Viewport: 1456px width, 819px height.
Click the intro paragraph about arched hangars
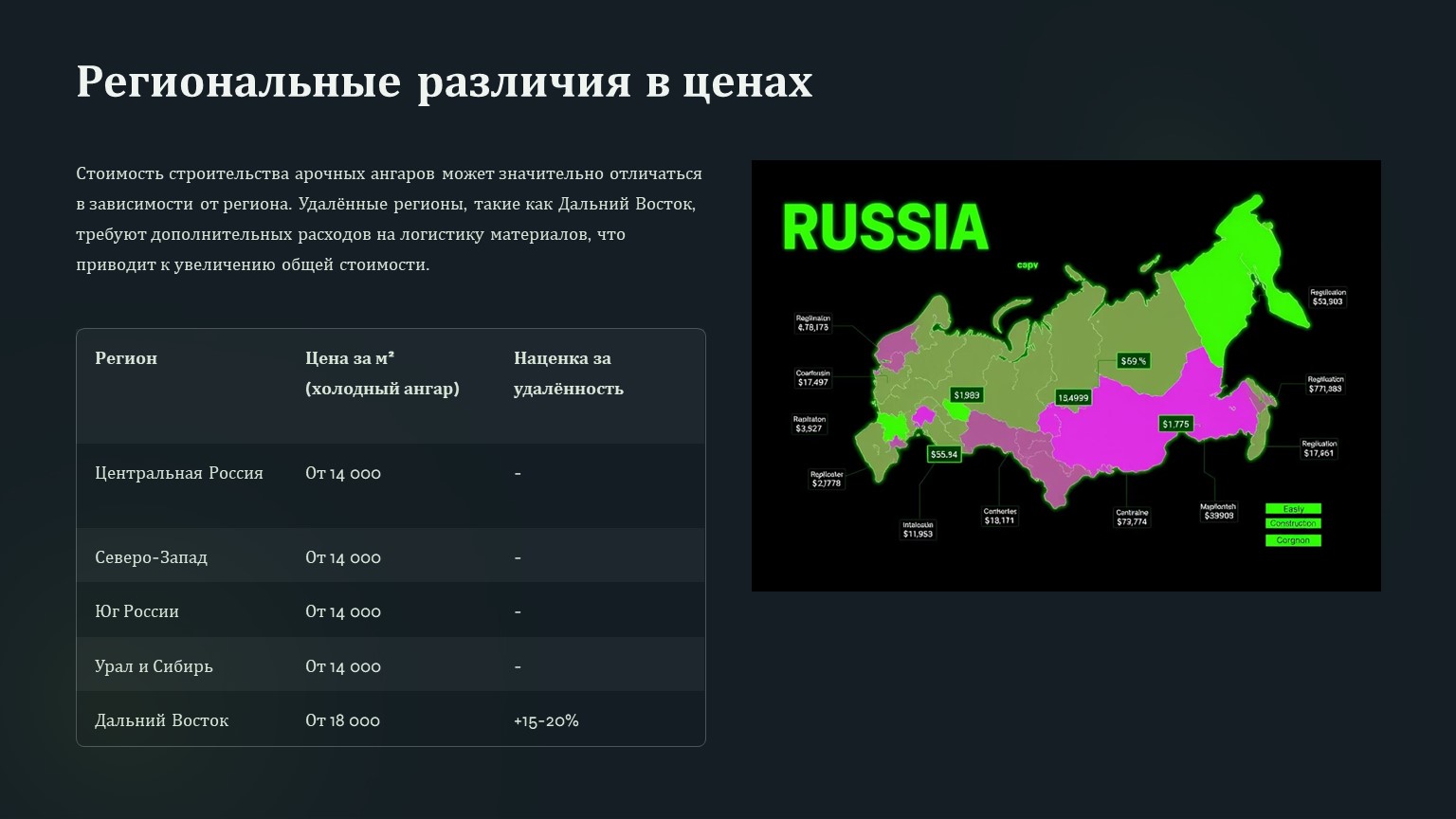(389, 219)
